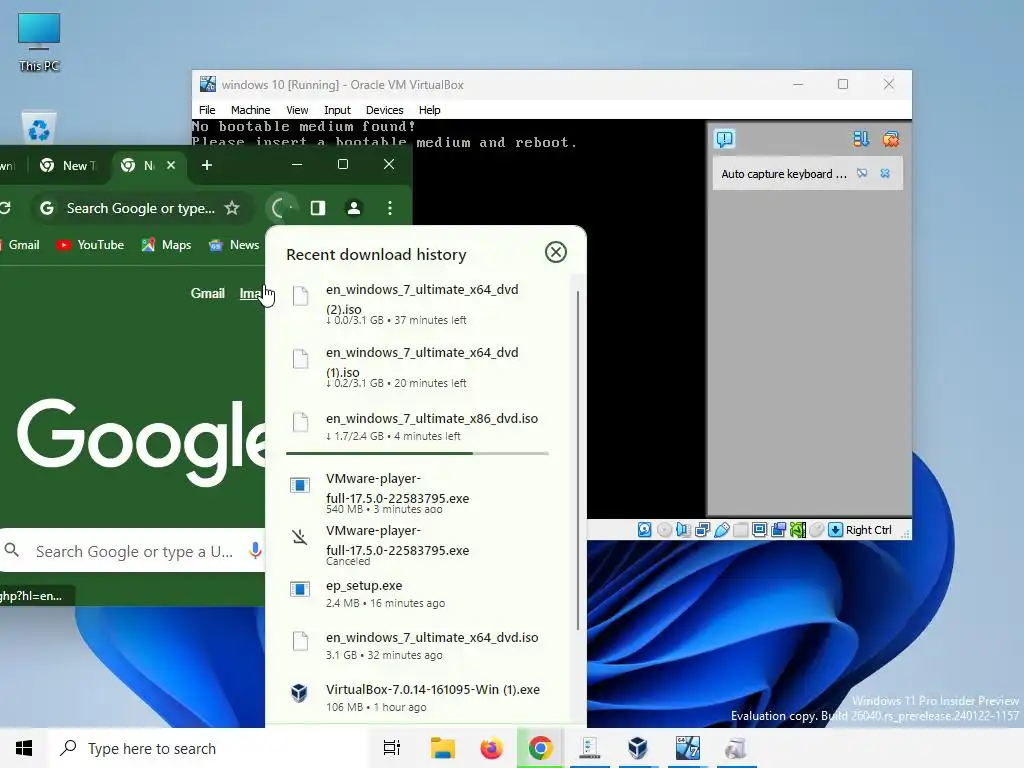Open the Chrome profile avatar
The image size is (1024, 768).
tap(354, 208)
